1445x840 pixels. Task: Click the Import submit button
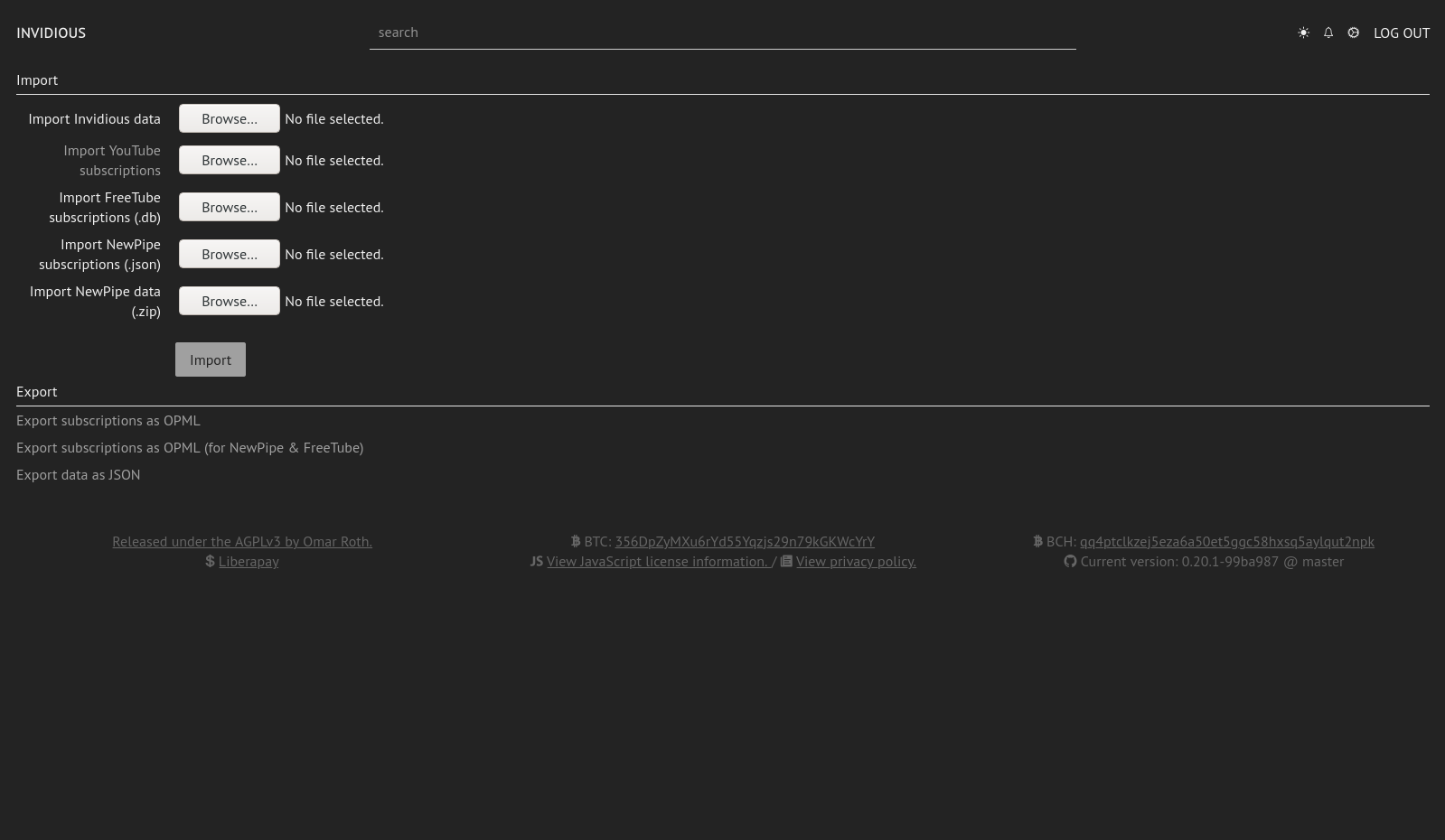(x=211, y=359)
